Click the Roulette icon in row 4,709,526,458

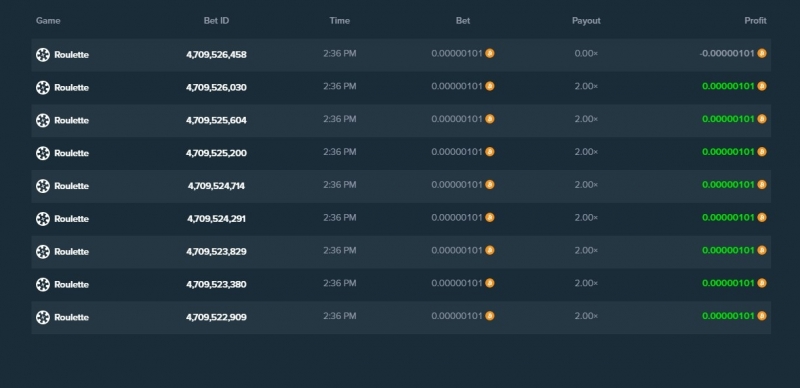click(43, 55)
